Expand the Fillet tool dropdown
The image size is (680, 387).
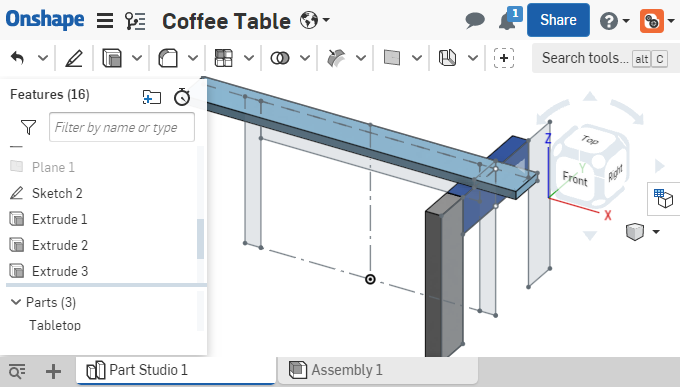click(193, 58)
